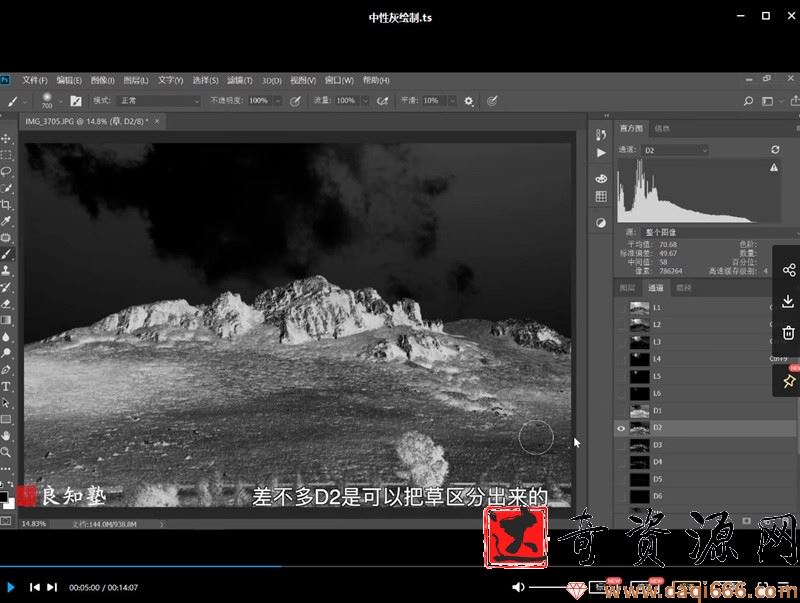Click the histogram cached-data warning triangle
The height and width of the screenshot is (603, 800).
click(x=774, y=167)
